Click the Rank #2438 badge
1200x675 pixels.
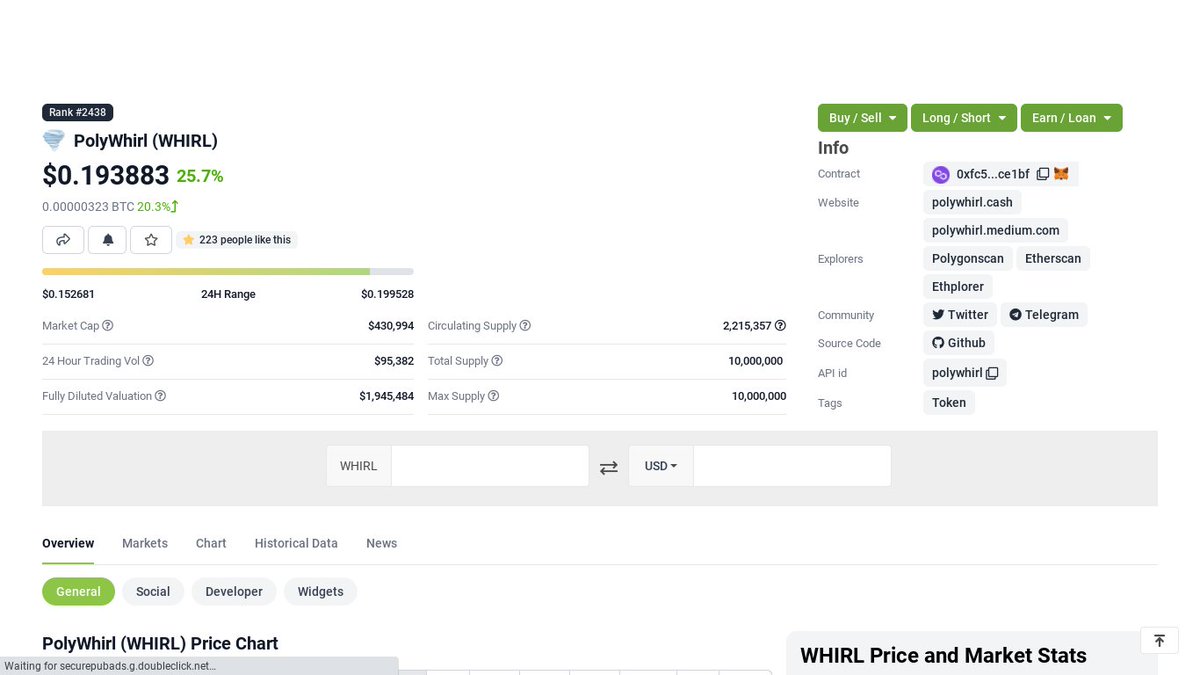coord(78,112)
